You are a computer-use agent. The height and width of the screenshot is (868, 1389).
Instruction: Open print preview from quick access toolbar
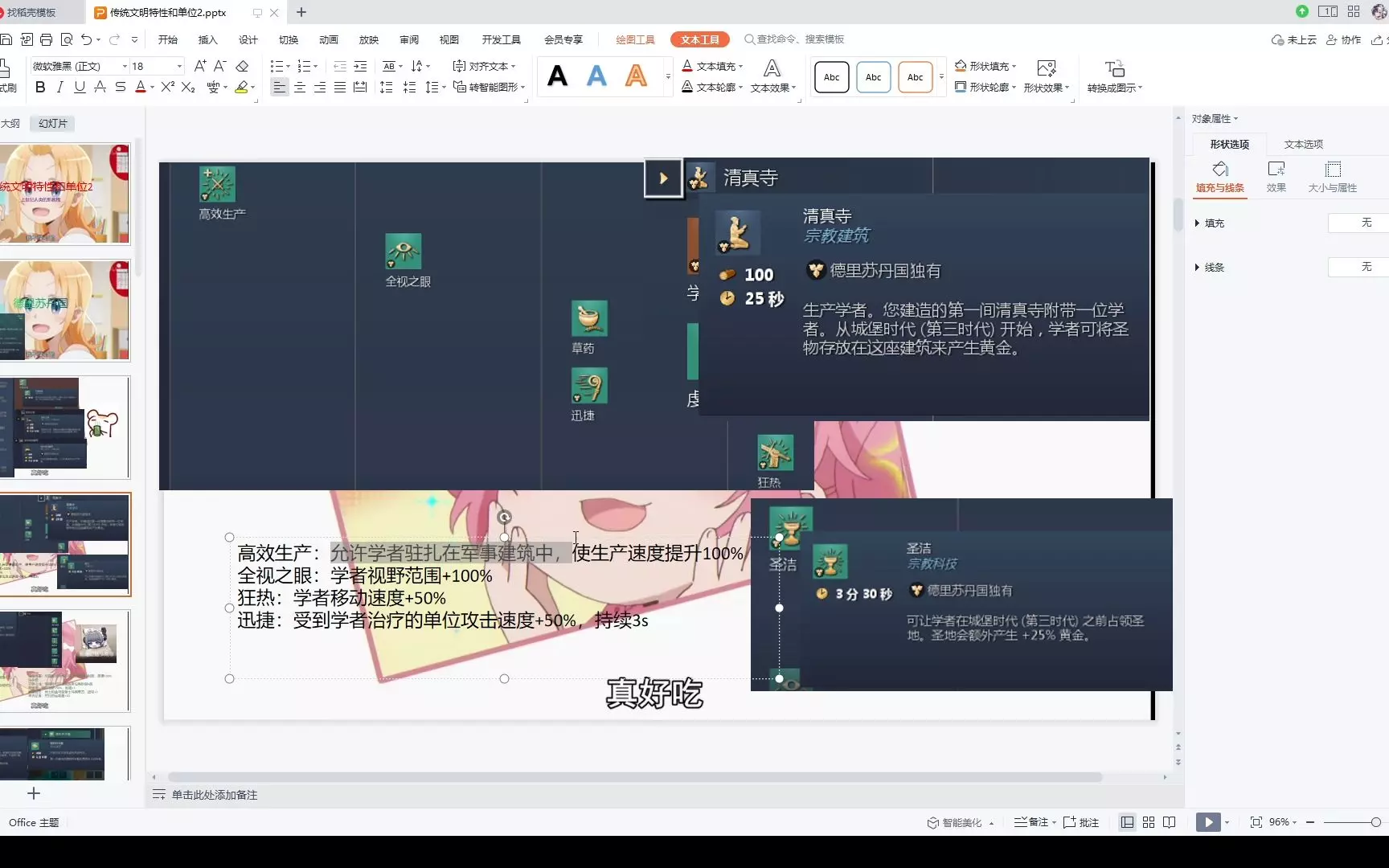click(67, 39)
